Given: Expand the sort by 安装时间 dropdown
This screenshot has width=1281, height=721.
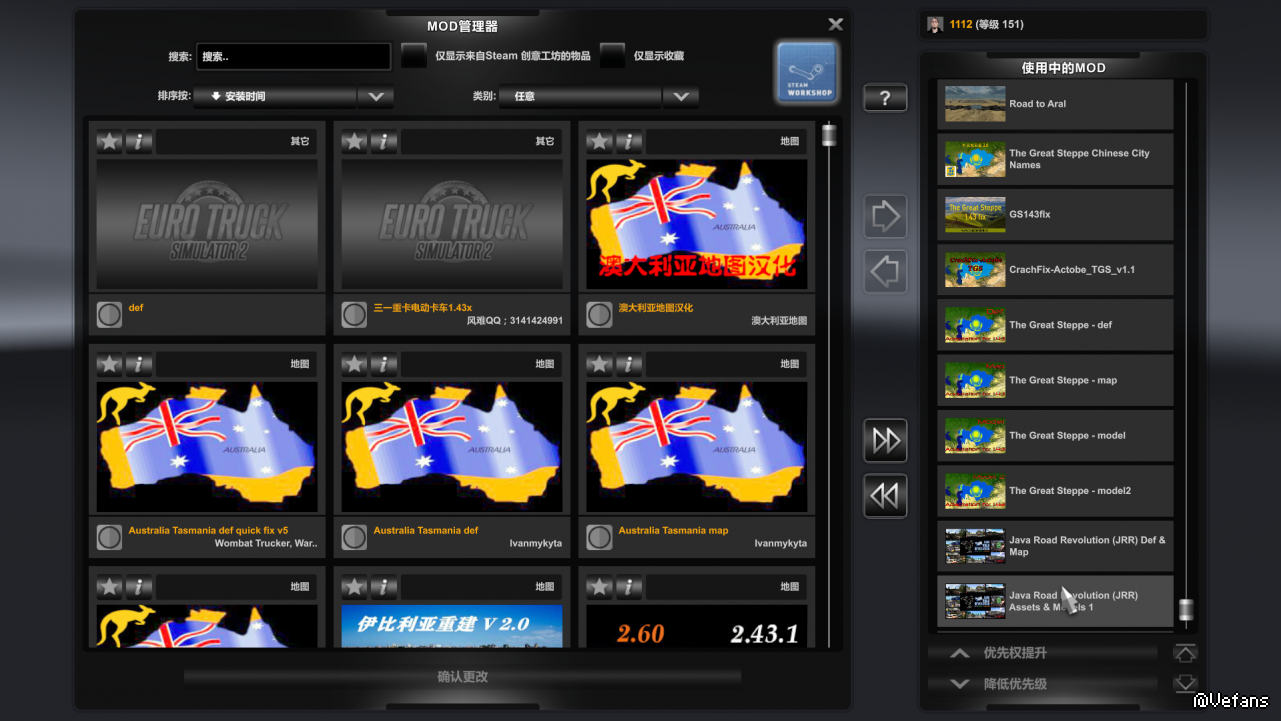Looking at the screenshot, I should point(376,97).
